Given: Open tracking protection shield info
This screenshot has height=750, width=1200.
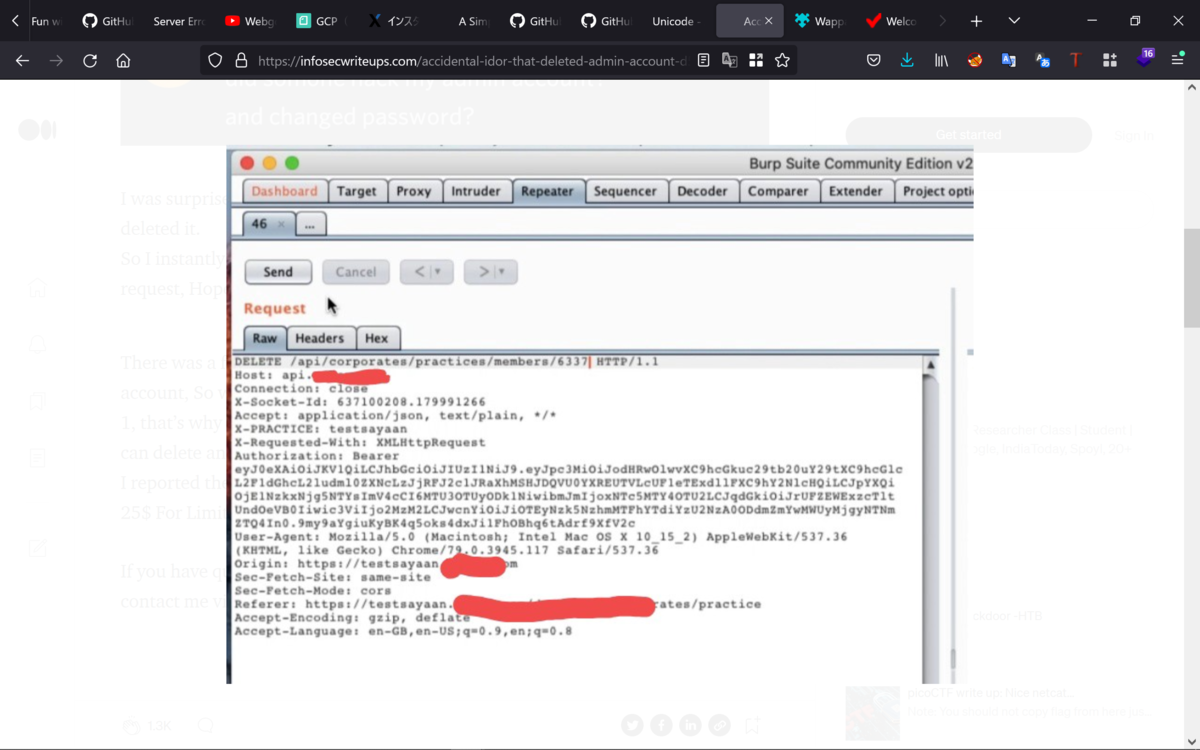Looking at the screenshot, I should 215,61.
